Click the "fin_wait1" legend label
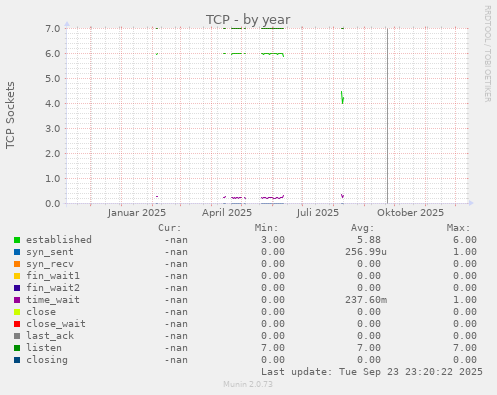The image size is (497, 395). pyautogui.click(x=53, y=276)
